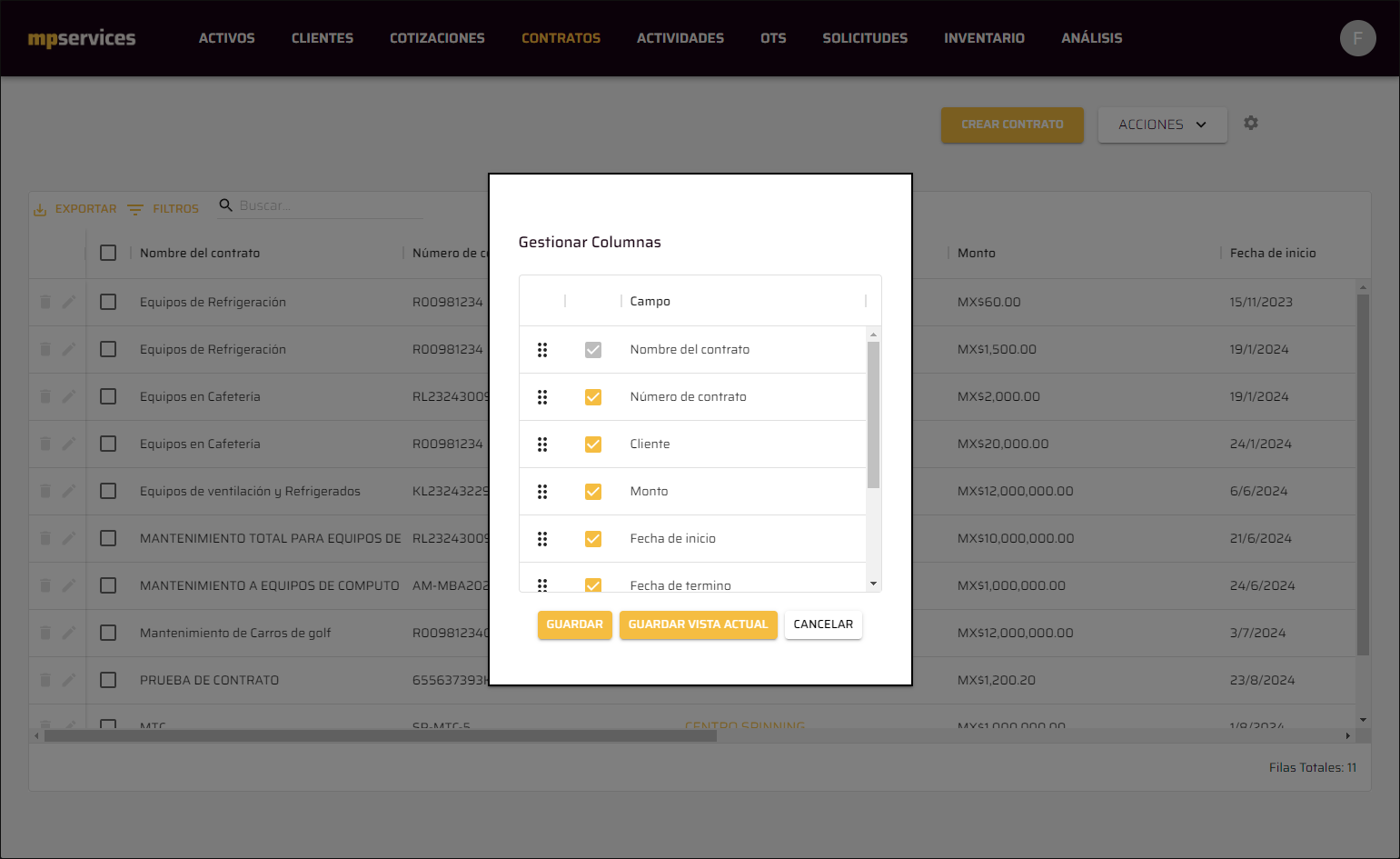Open the Cotizaciones menu
The image size is (1400, 859).
437,38
